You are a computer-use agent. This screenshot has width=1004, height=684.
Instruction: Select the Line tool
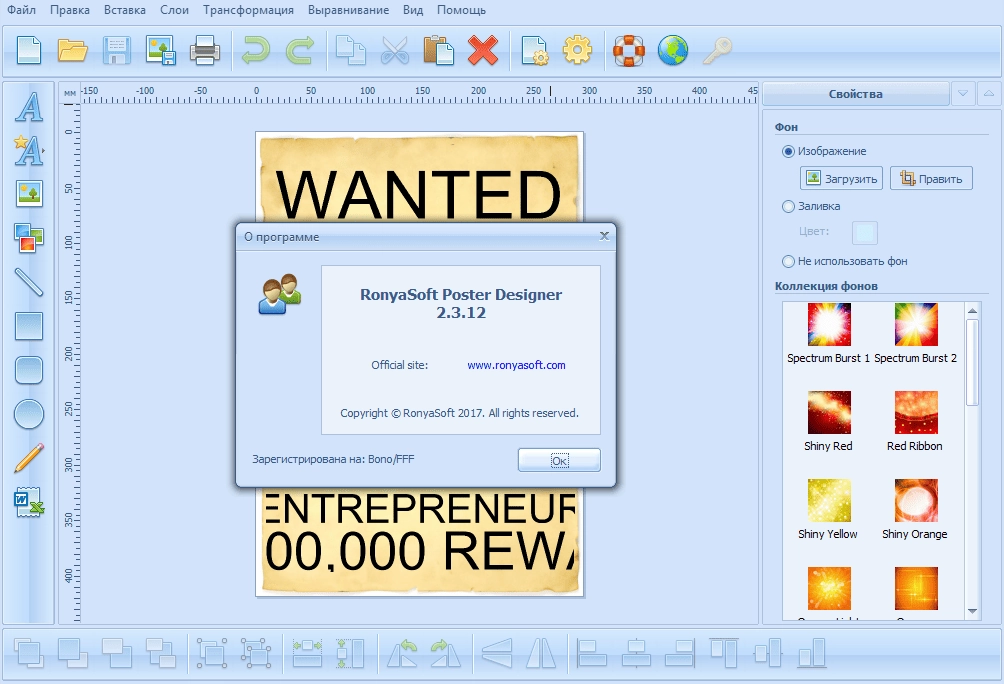(29, 282)
